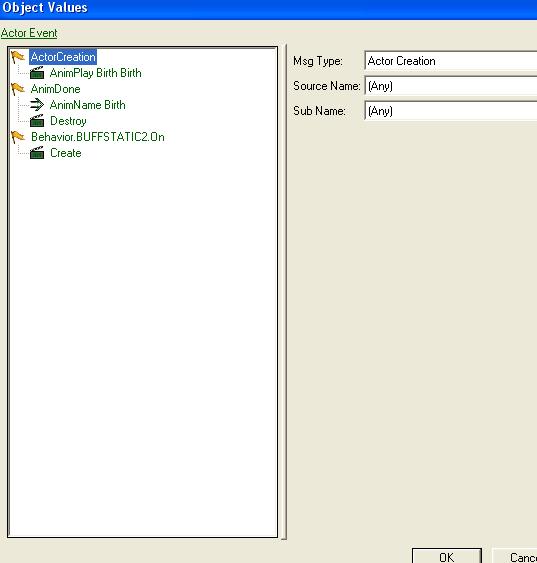The width and height of the screenshot is (537, 563).
Task: Click the flag icon beside Behavior.BUFFSTATIC2.On
Action: 18,137
